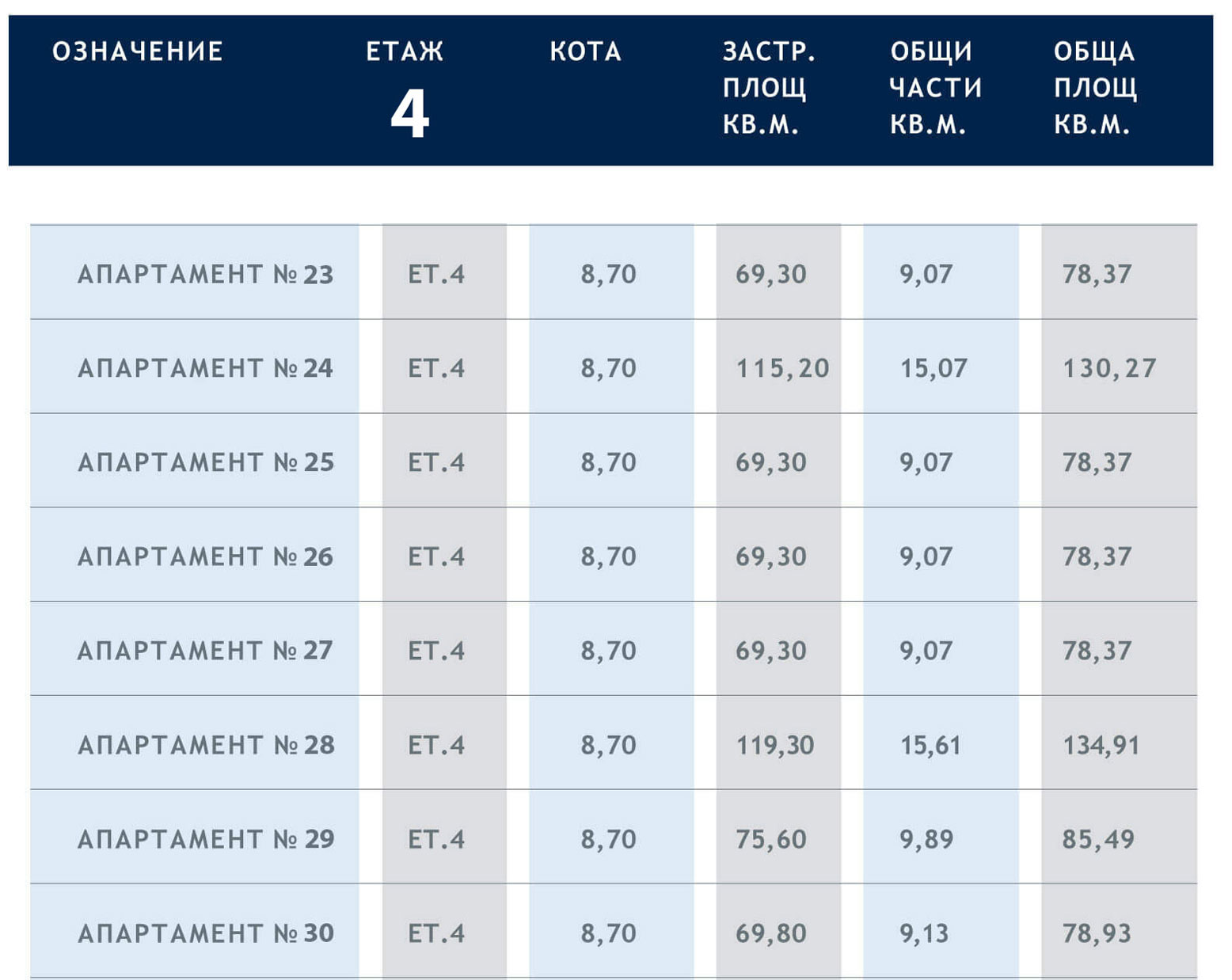
Task: Click the ЗАСТР. ПЛОЩ КВ.М. header
Action: point(768,87)
